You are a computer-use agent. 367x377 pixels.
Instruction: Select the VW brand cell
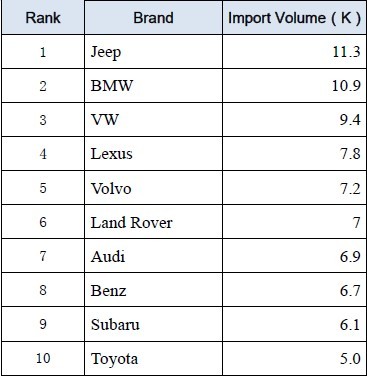tap(153, 120)
